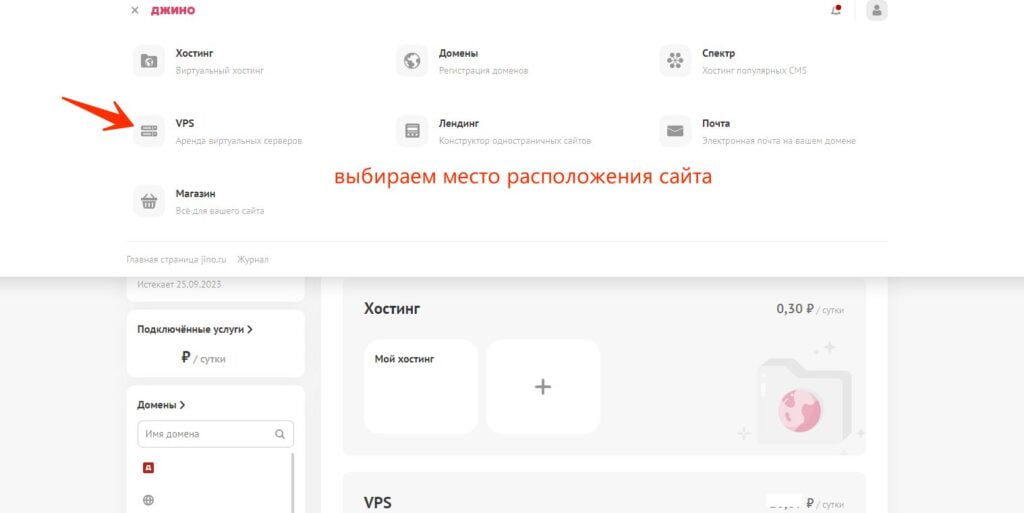Select the red Д domain icon
The image size is (1024, 513).
pos(148,468)
